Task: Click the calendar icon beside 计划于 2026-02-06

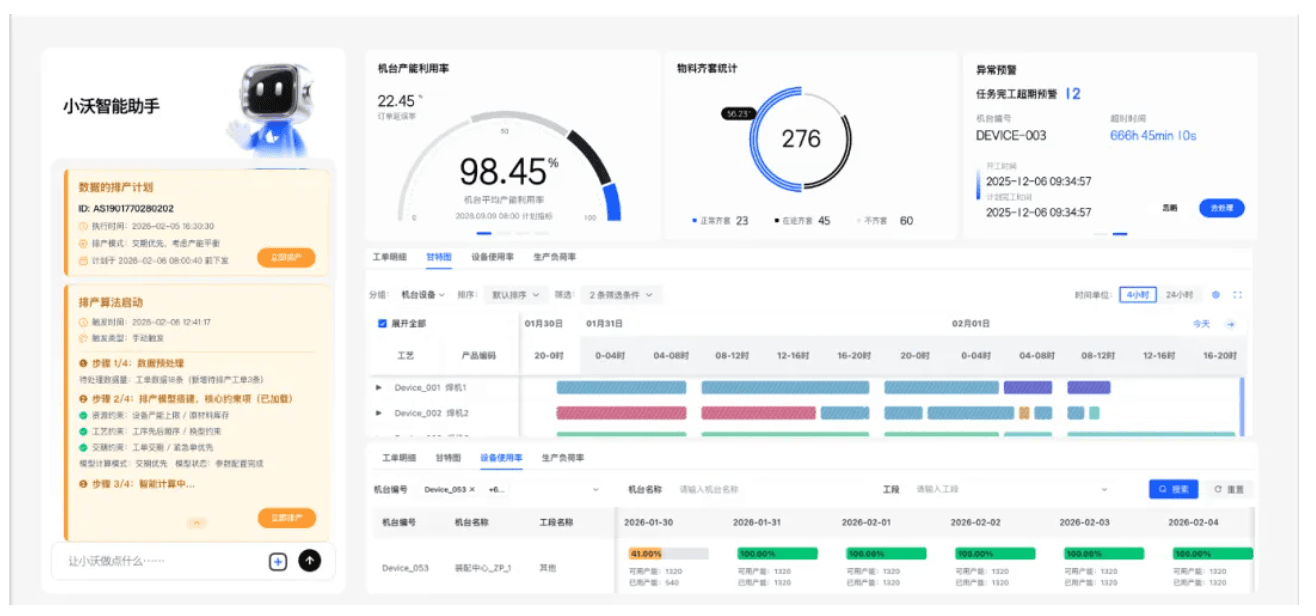Action: (83, 260)
